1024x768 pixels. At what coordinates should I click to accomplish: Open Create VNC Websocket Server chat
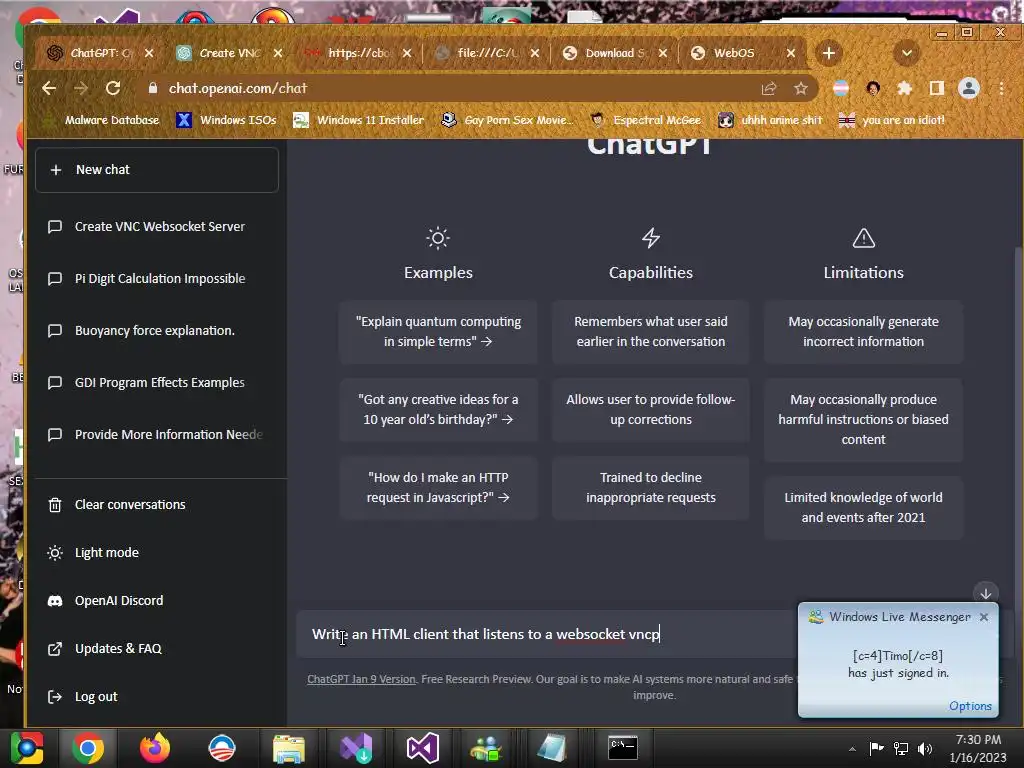[x=157, y=227]
